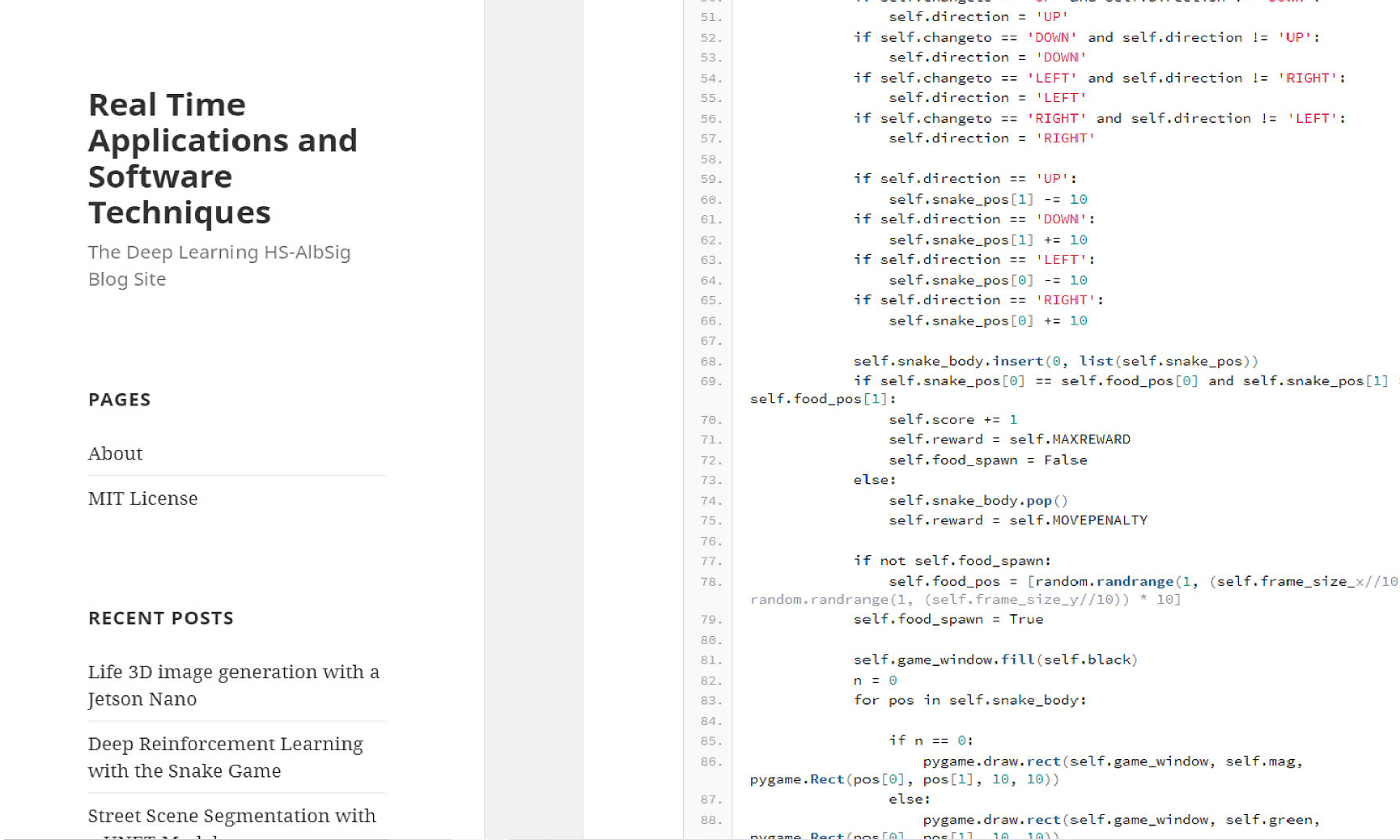
Task: Click the PAGES sidebar heading
Action: pyautogui.click(x=119, y=400)
